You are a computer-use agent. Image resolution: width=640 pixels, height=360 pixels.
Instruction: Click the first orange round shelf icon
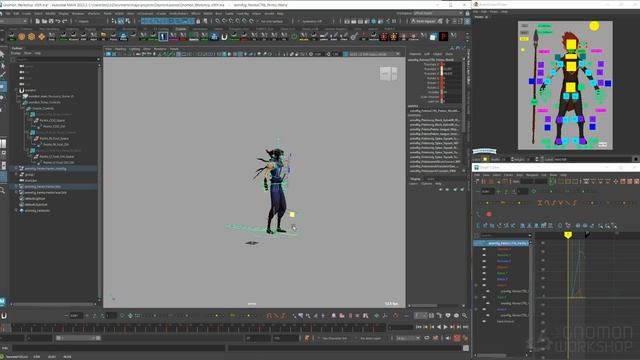(x=22, y=37)
